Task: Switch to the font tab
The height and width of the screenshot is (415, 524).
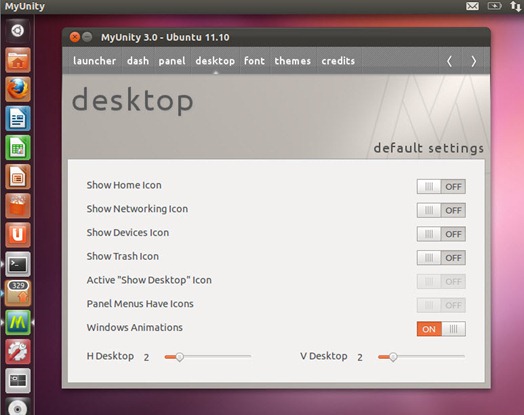Action: pos(254,61)
